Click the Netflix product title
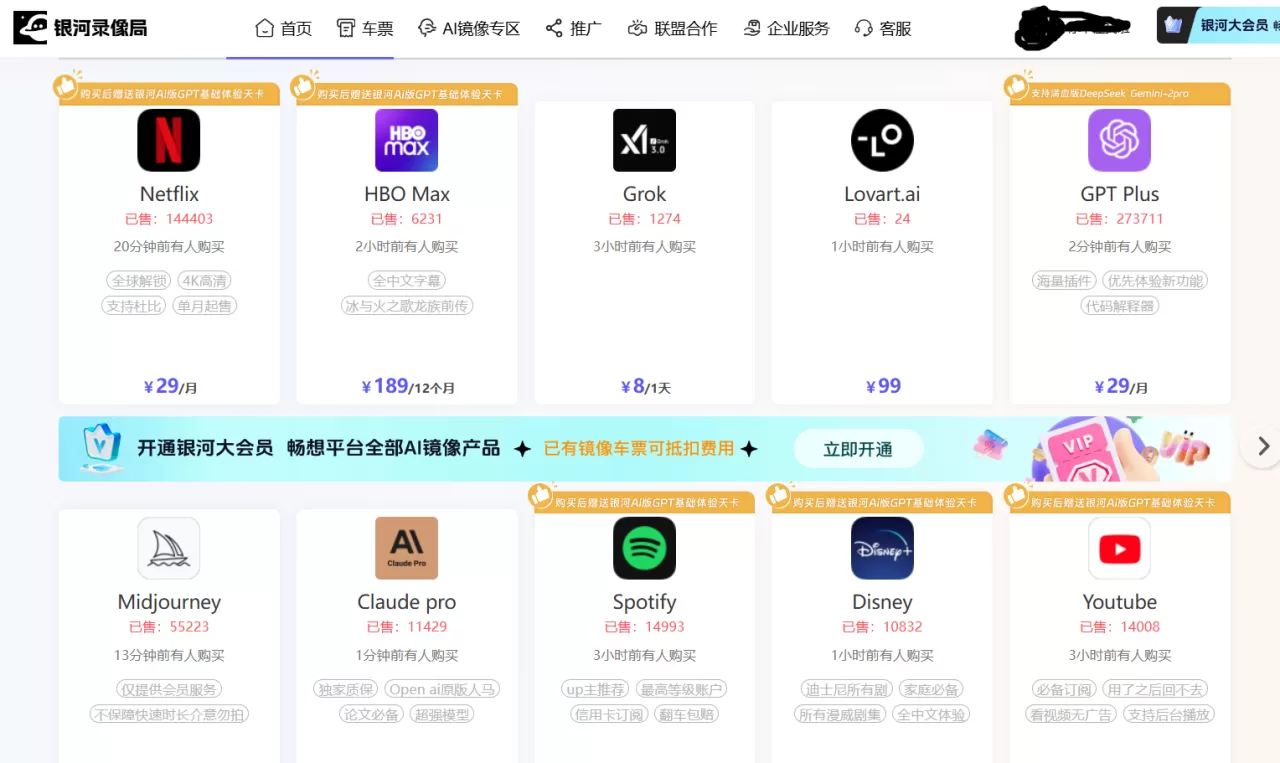 [169, 194]
